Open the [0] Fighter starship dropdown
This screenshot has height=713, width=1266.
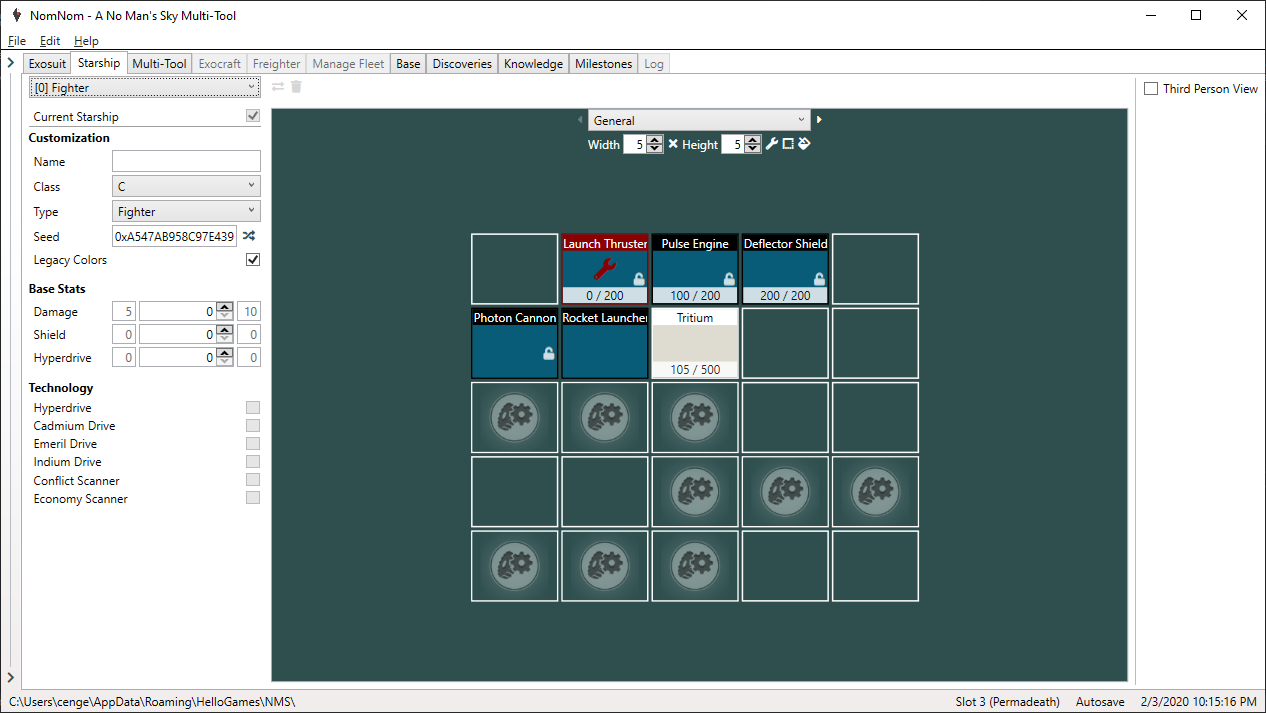[144, 88]
